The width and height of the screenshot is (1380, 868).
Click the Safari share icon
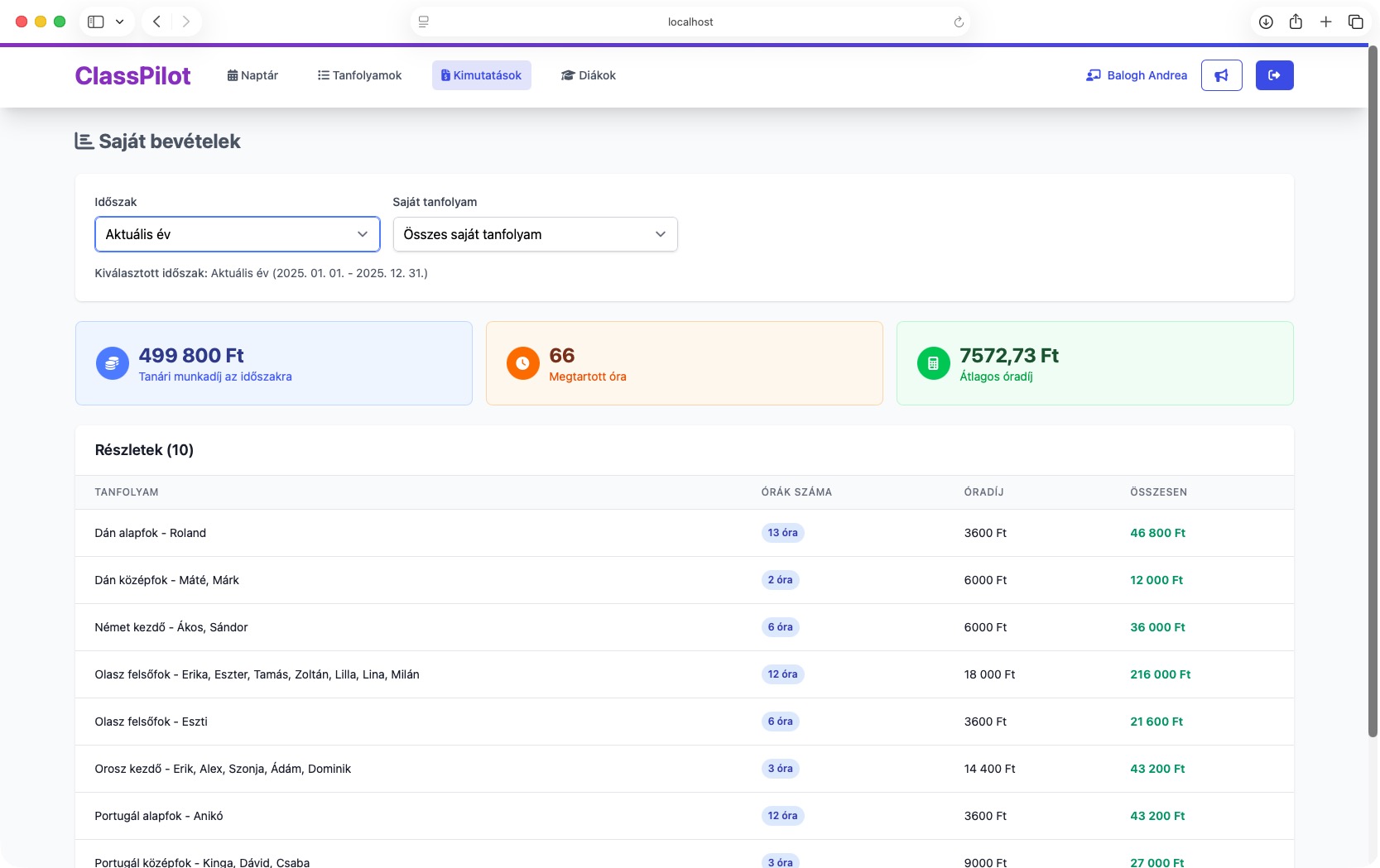[1296, 22]
